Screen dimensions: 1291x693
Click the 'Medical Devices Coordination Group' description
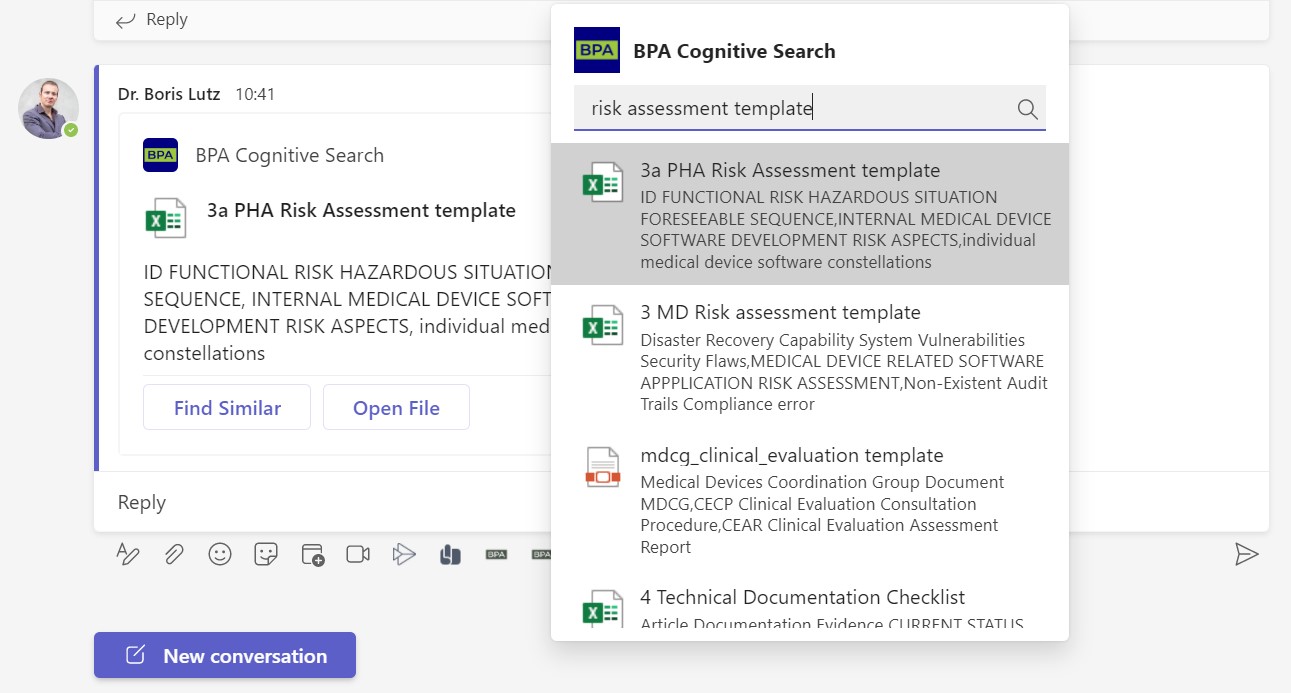(x=822, y=514)
